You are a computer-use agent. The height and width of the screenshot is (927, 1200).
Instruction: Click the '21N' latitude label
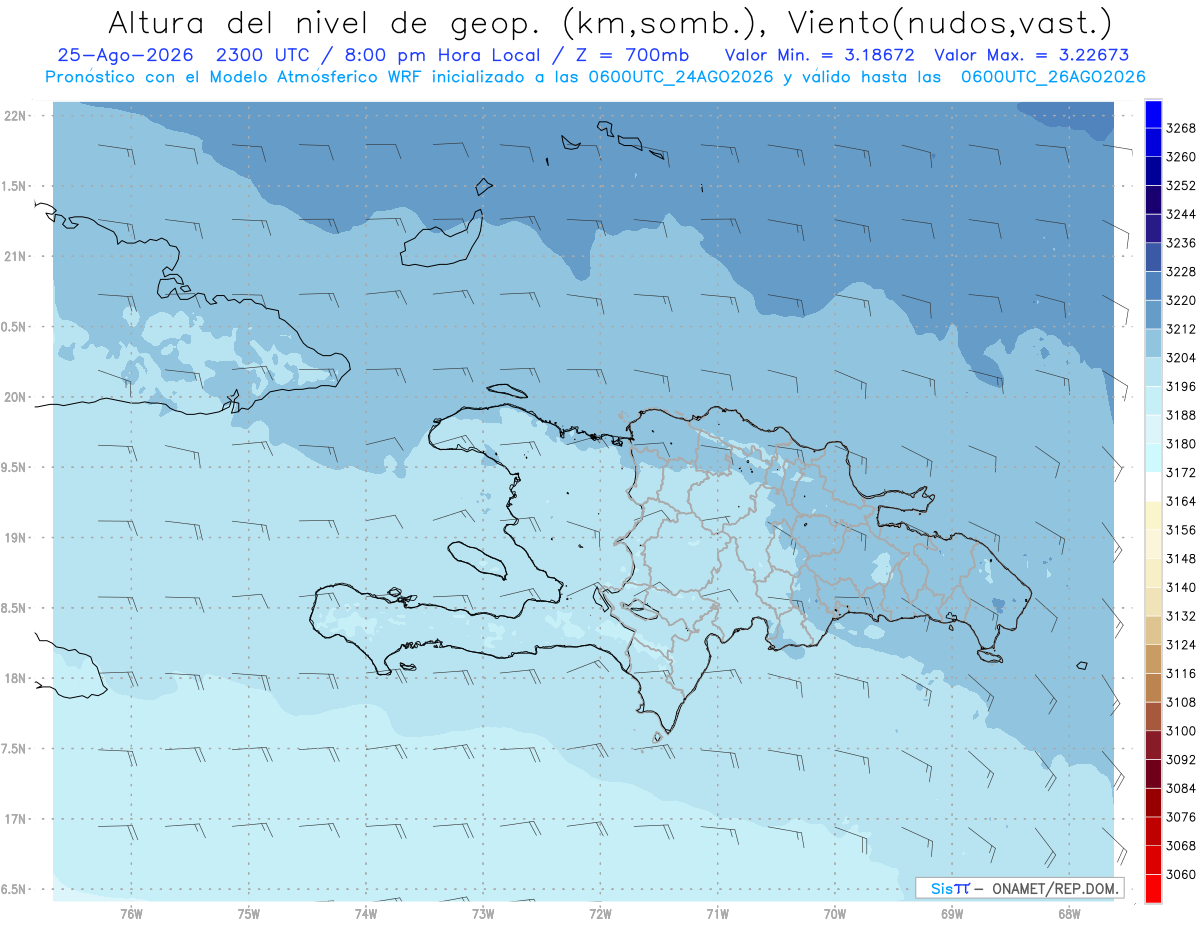click(16, 257)
